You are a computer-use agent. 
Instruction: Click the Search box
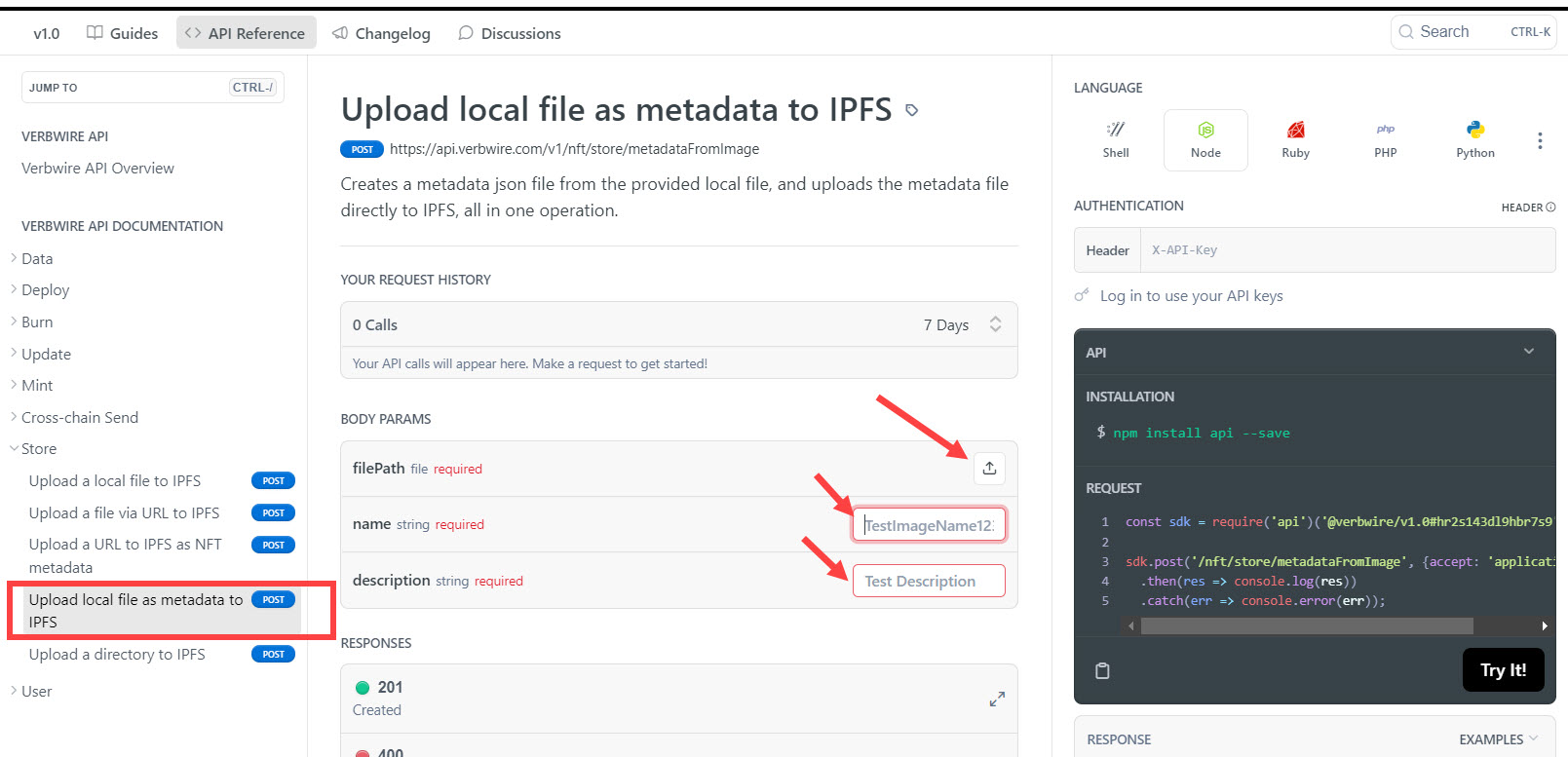point(1473,32)
